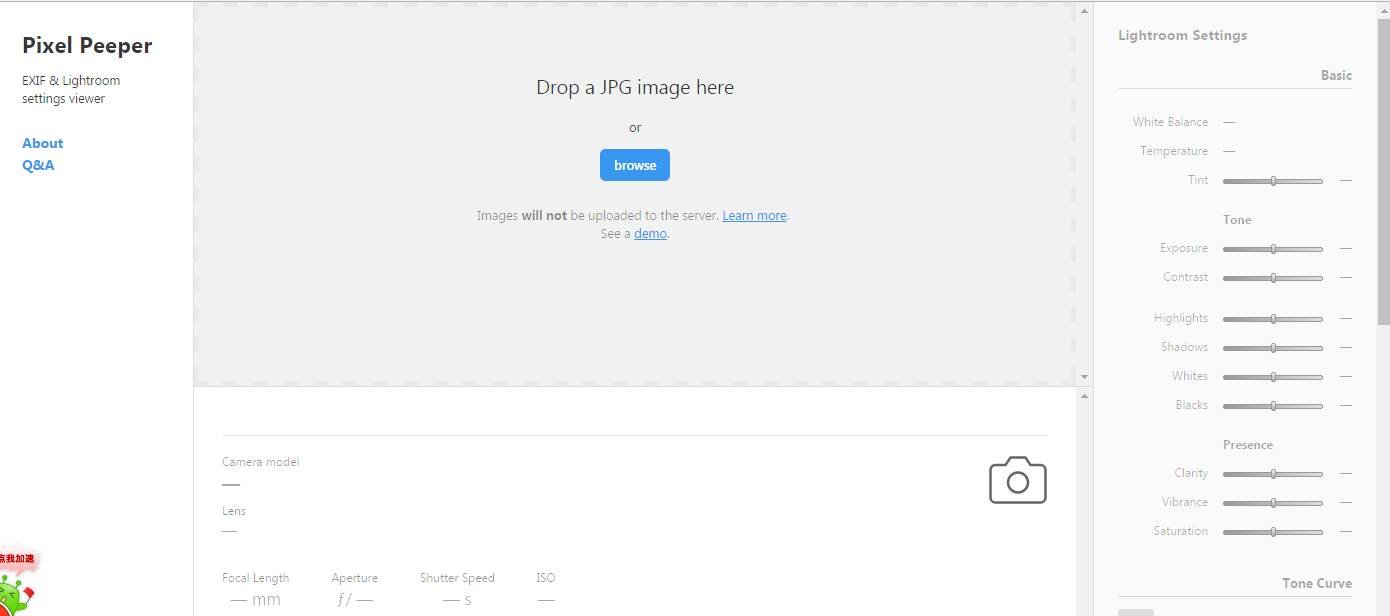Click the 'Lens' label
The width and height of the screenshot is (1390, 616).
pyautogui.click(x=233, y=511)
